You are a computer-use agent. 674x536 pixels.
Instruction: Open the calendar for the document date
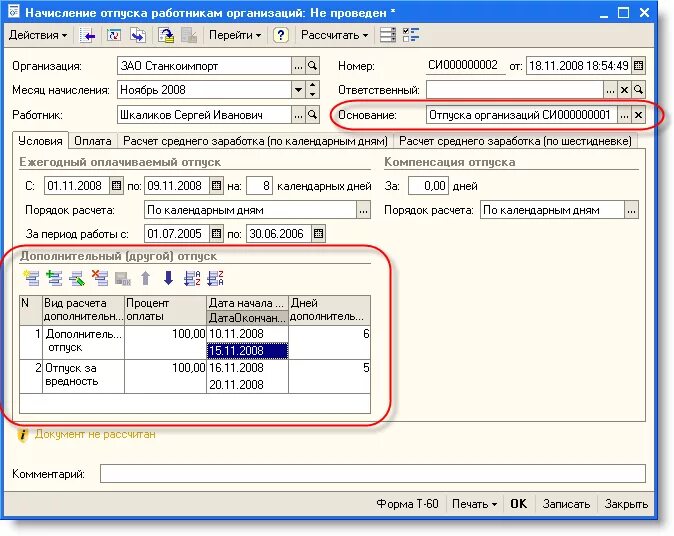(x=638, y=66)
